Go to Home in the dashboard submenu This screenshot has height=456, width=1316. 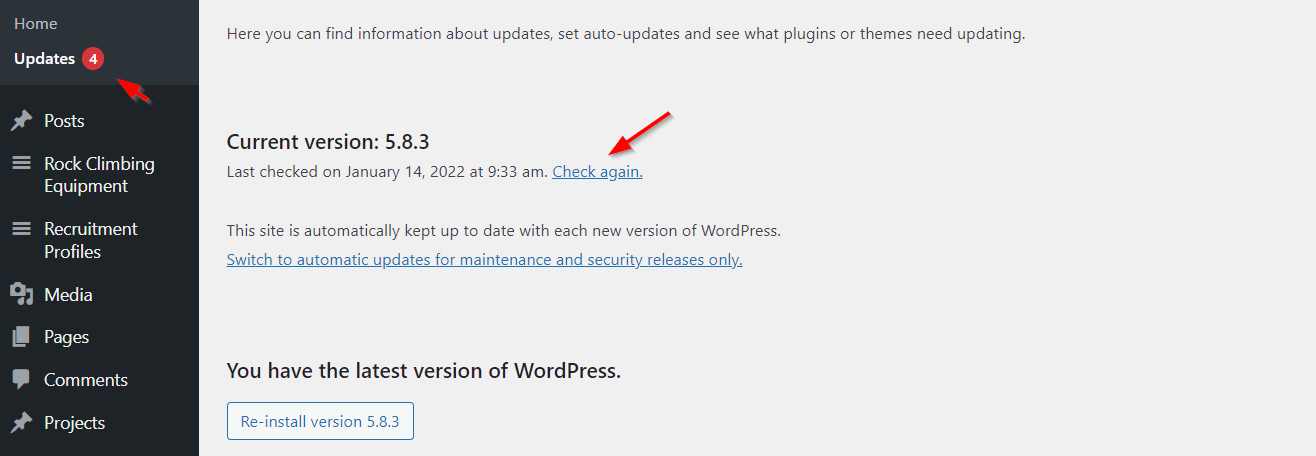point(36,23)
